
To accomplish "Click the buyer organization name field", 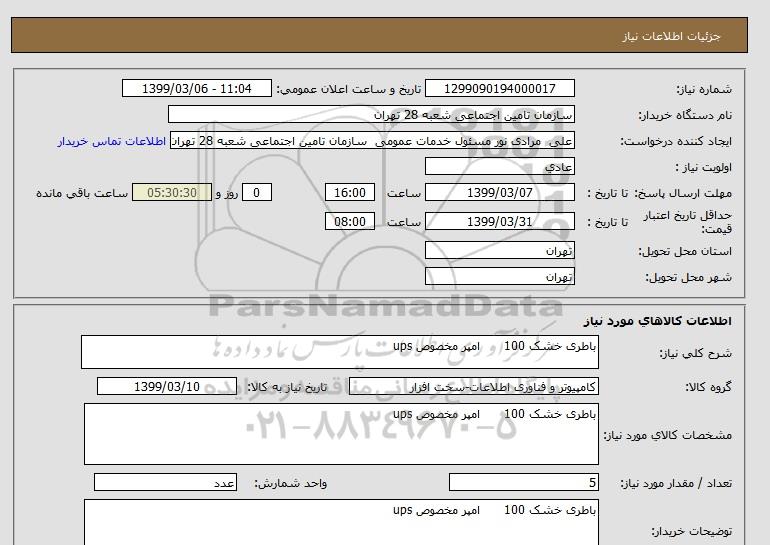I will pyautogui.click(x=371, y=114).
